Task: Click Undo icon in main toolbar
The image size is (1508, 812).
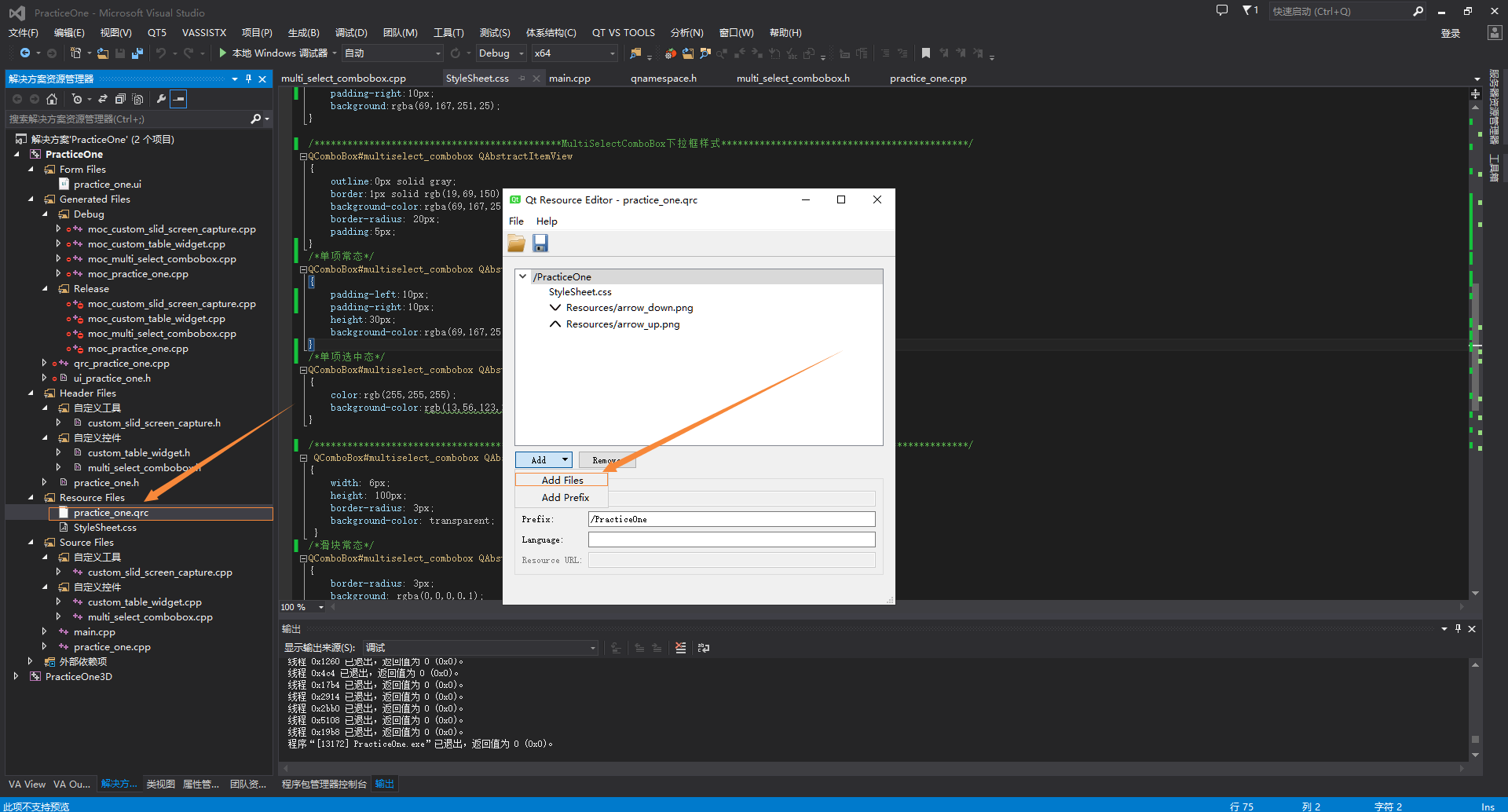Action: [161, 53]
